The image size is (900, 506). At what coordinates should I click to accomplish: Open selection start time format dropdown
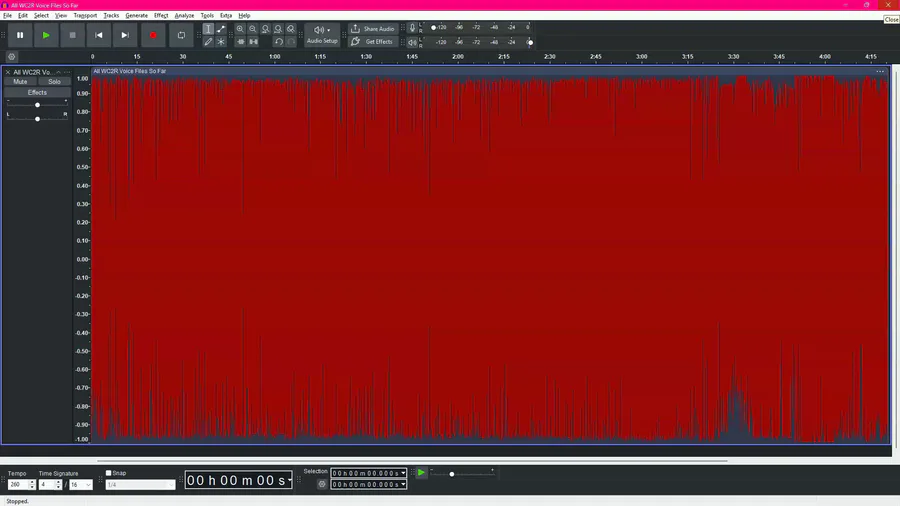coord(403,473)
